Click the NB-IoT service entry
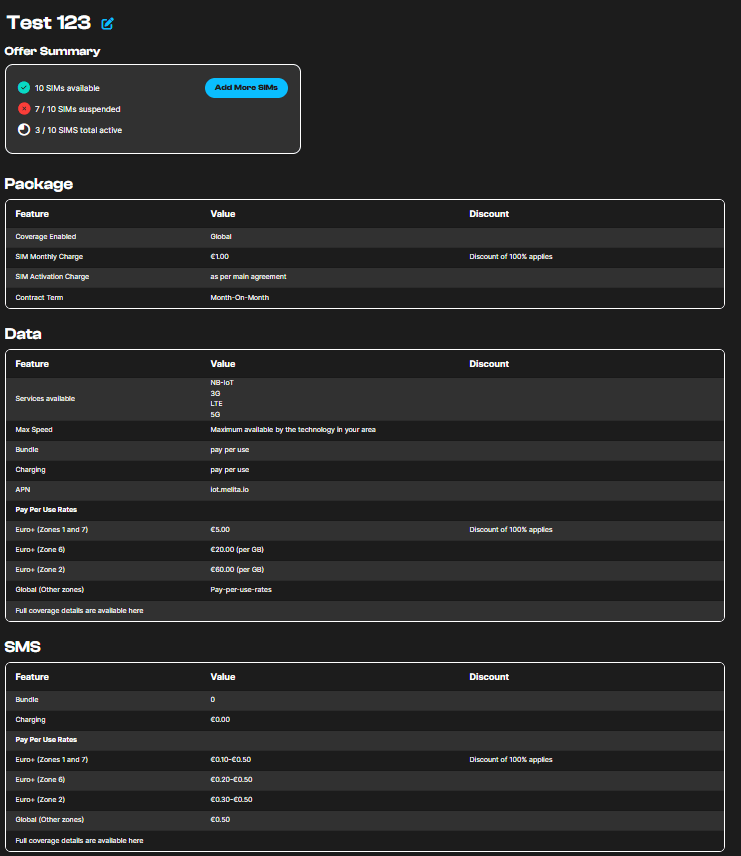The width and height of the screenshot is (741, 856). click(222, 383)
